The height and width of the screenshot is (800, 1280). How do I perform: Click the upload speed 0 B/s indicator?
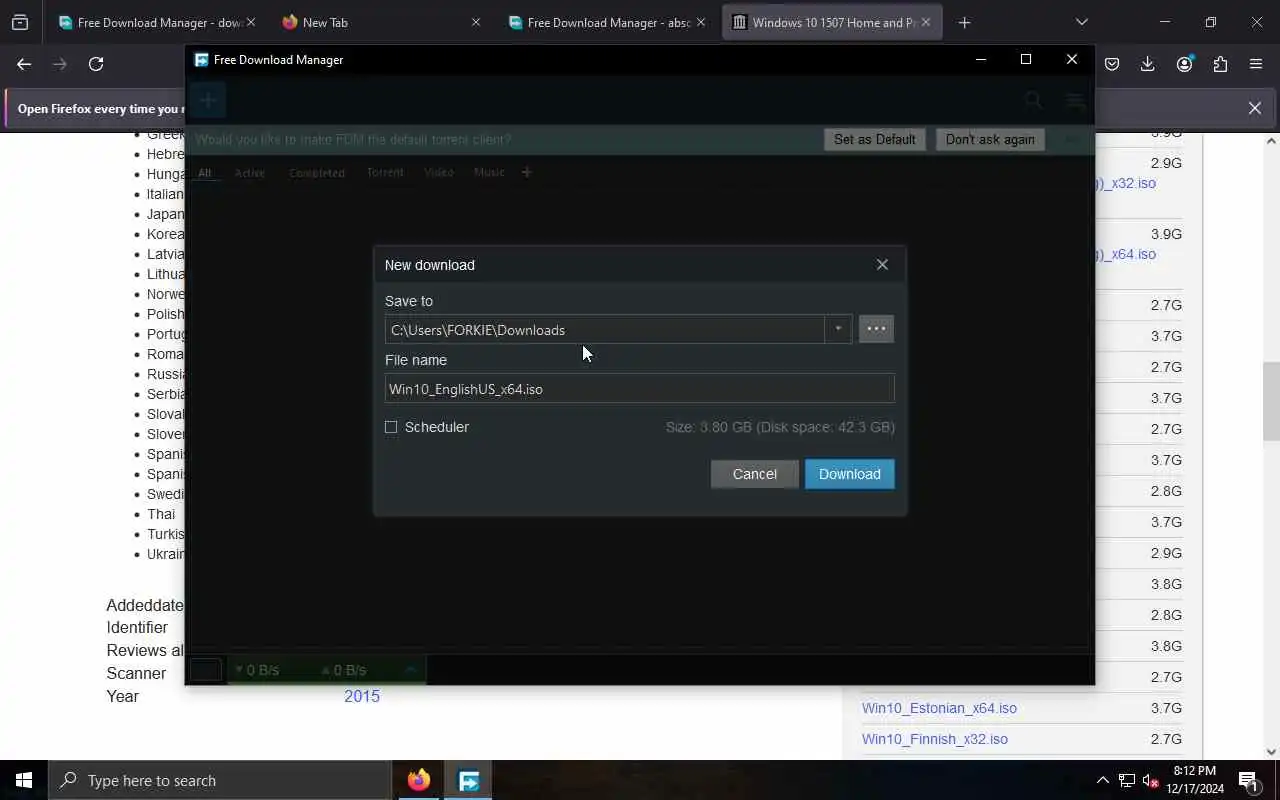tap(344, 670)
